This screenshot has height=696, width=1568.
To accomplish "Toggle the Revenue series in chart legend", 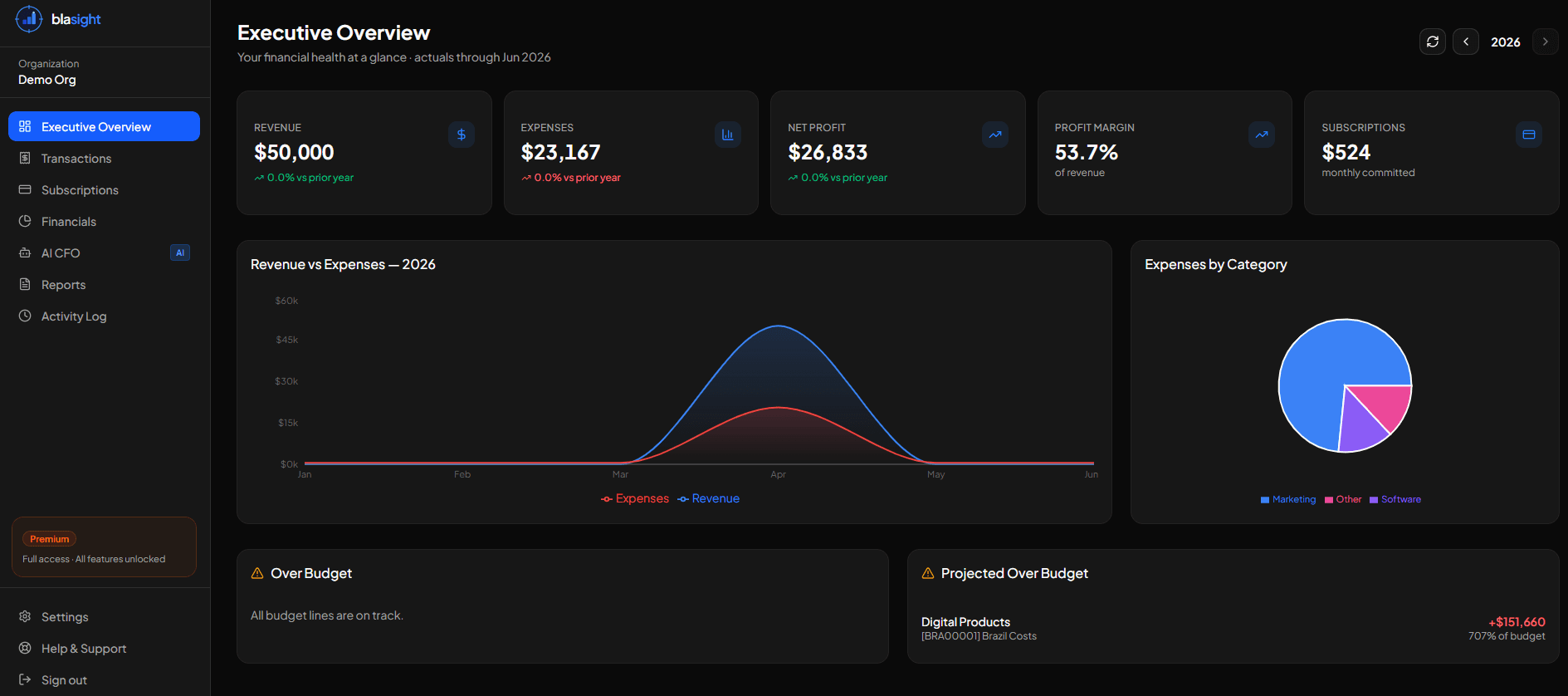I will (708, 498).
